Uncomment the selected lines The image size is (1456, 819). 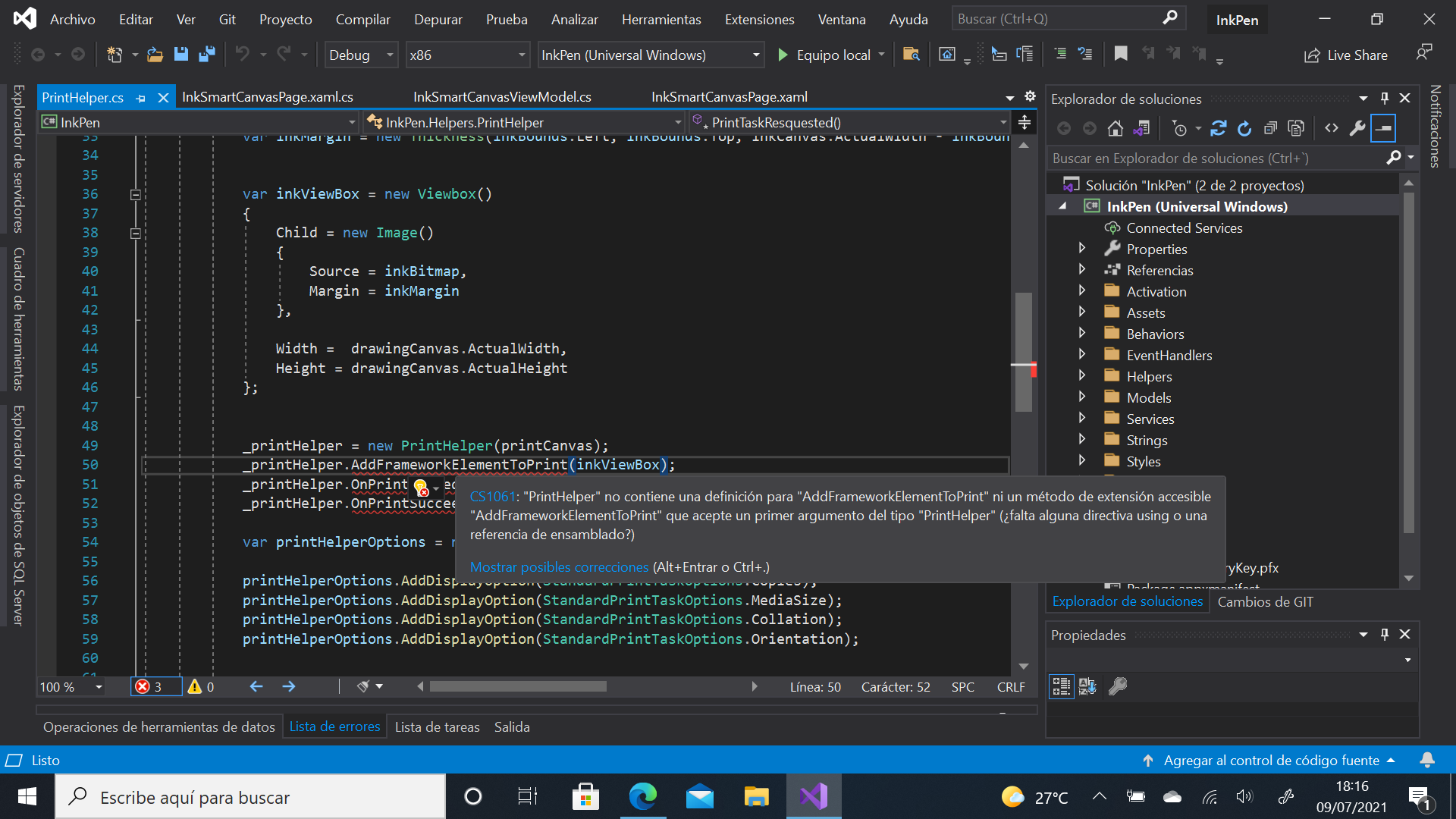[x=1085, y=54]
